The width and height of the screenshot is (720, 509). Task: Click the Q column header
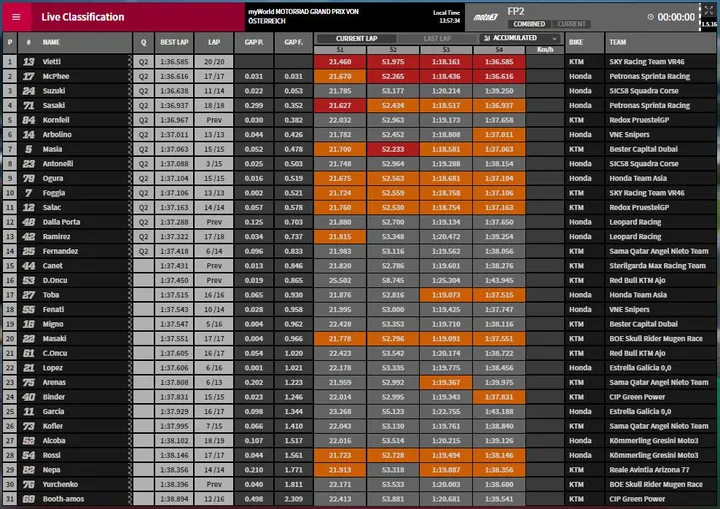tap(143, 42)
